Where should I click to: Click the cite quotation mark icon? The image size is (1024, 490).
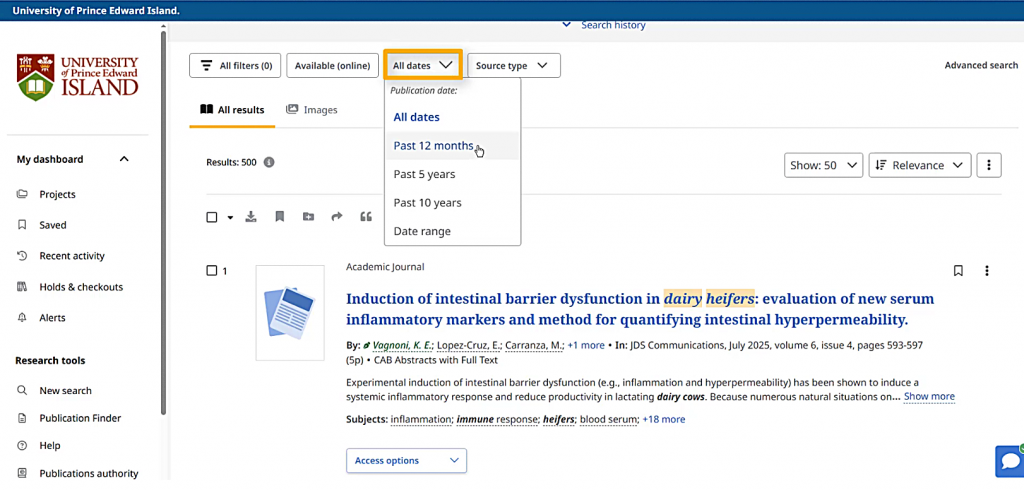pyautogui.click(x=366, y=217)
